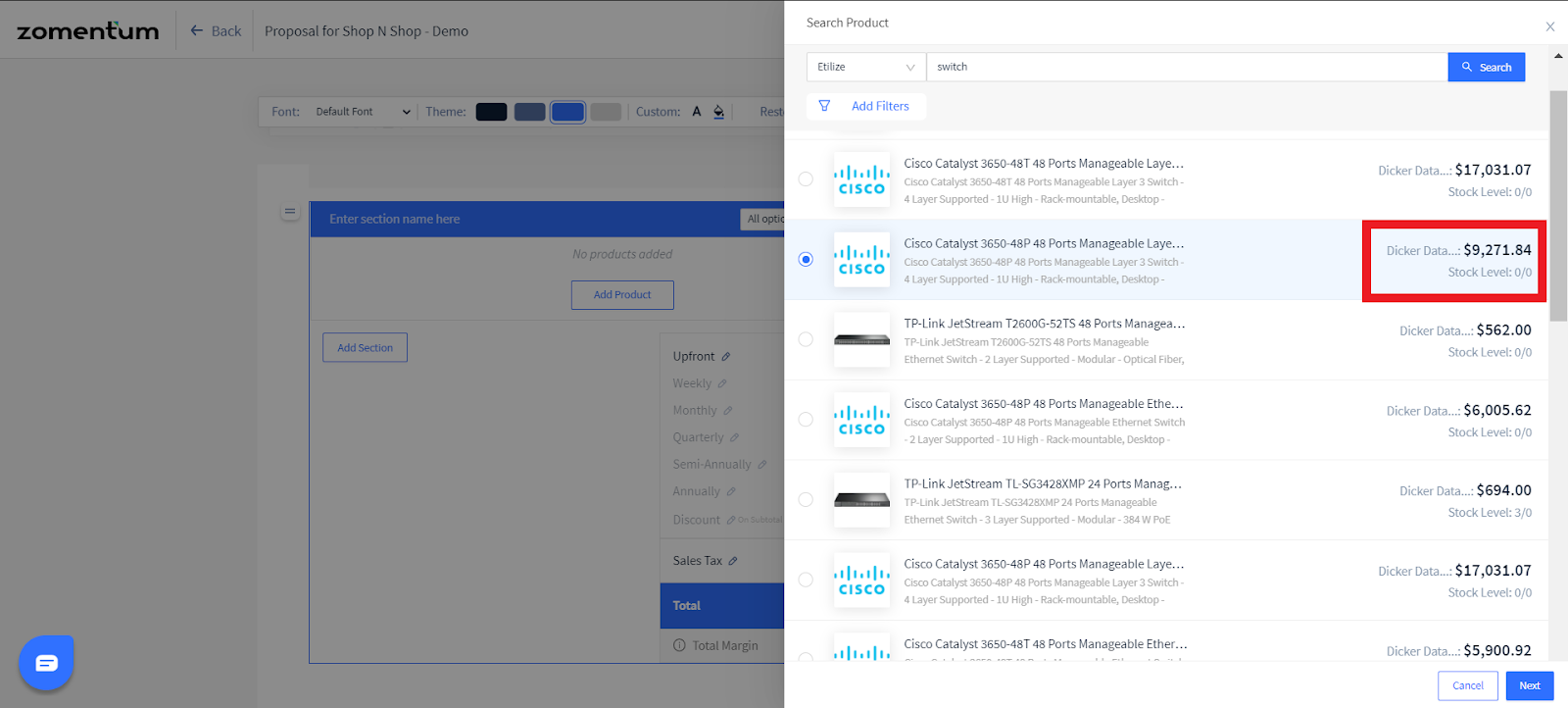1568x708 pixels.
Task: Click the Next button
Action: [x=1530, y=685]
